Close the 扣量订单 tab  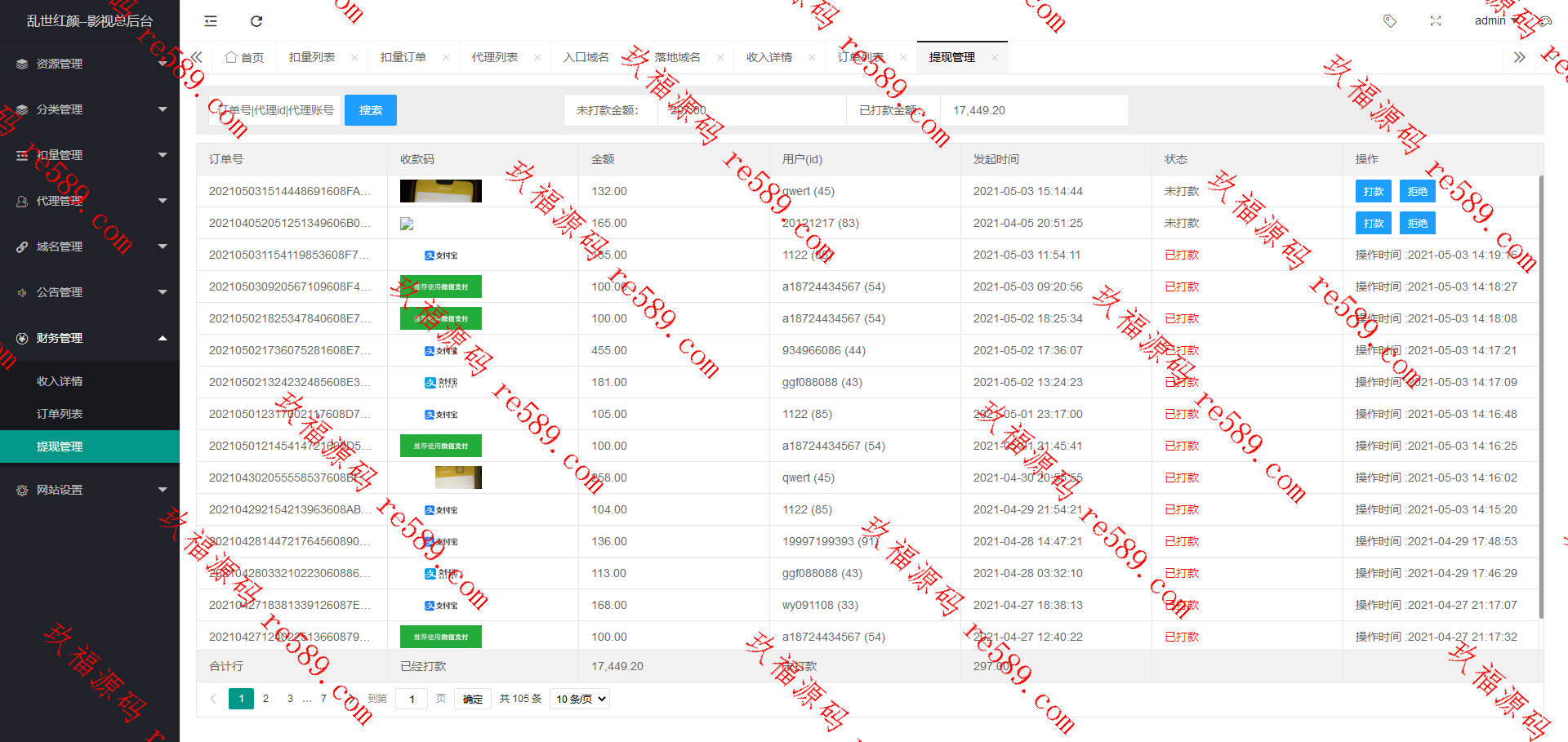point(445,57)
